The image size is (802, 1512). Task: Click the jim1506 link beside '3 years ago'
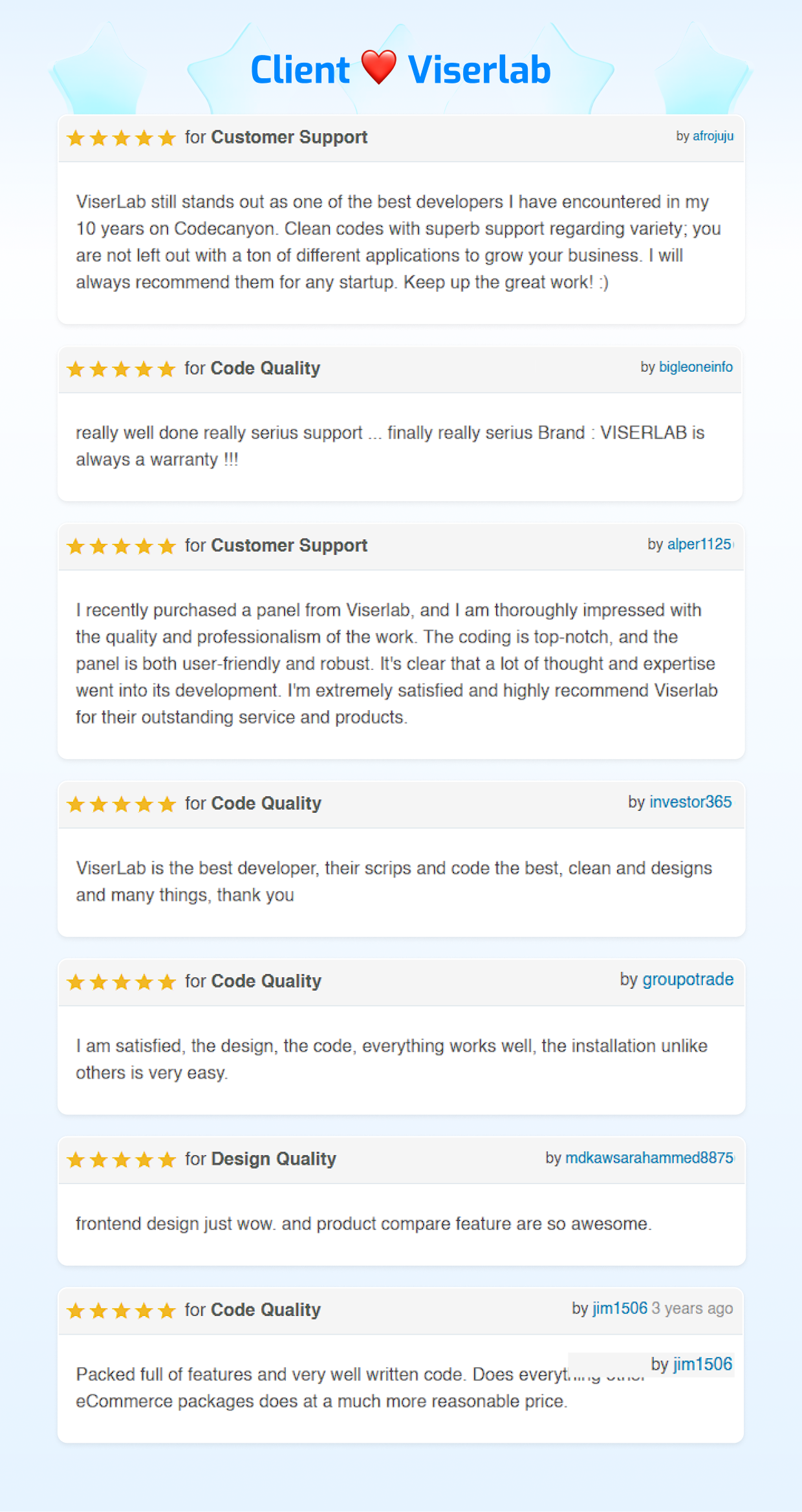pos(620,1308)
